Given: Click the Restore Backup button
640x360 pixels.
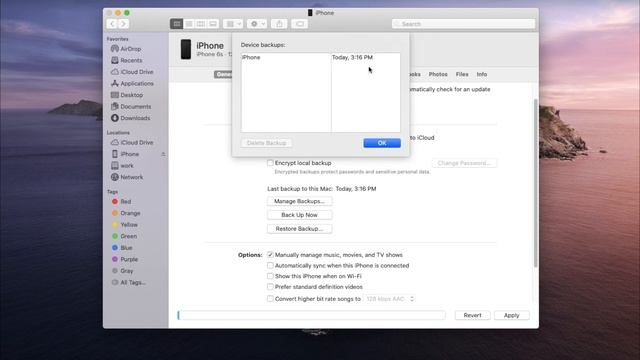Looking at the screenshot, I should click(300, 229).
